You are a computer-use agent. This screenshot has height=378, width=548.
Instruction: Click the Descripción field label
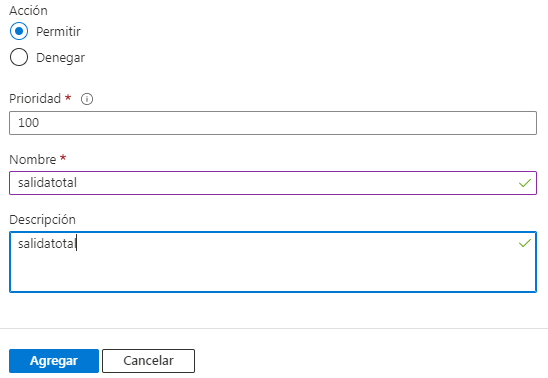pyautogui.click(x=42, y=220)
